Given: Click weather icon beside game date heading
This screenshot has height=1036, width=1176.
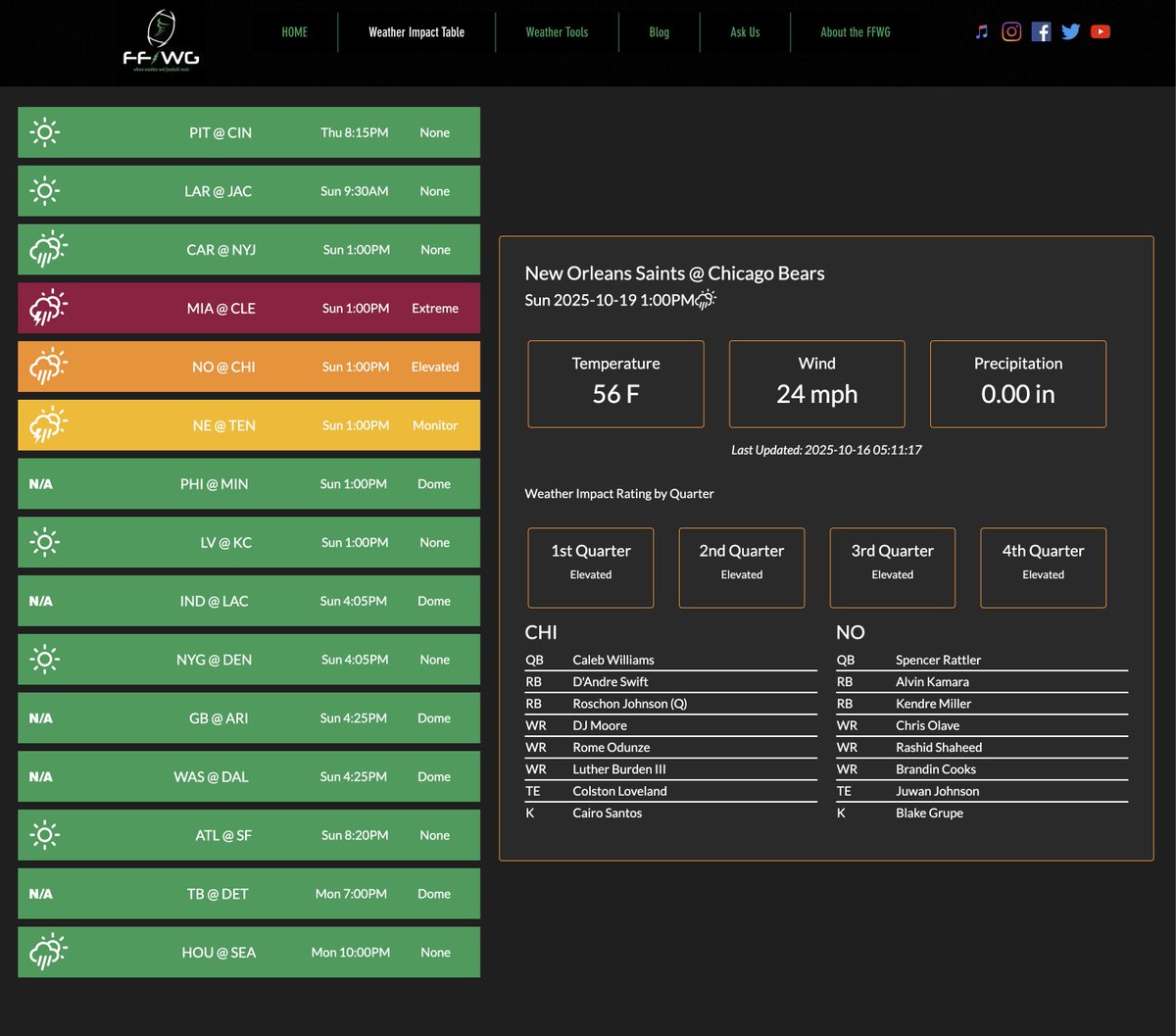Looking at the screenshot, I should click(706, 299).
